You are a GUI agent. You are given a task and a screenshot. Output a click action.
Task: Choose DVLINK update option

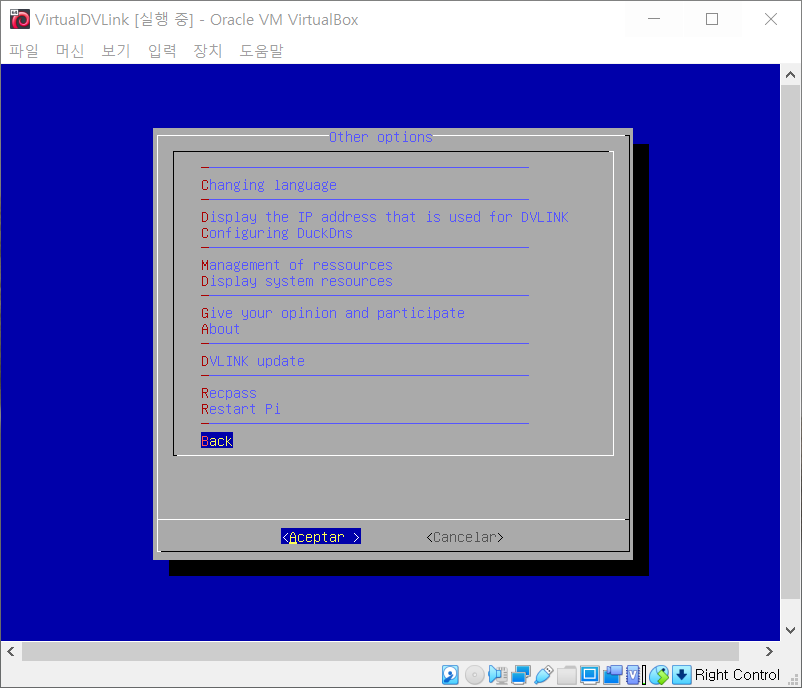point(253,361)
